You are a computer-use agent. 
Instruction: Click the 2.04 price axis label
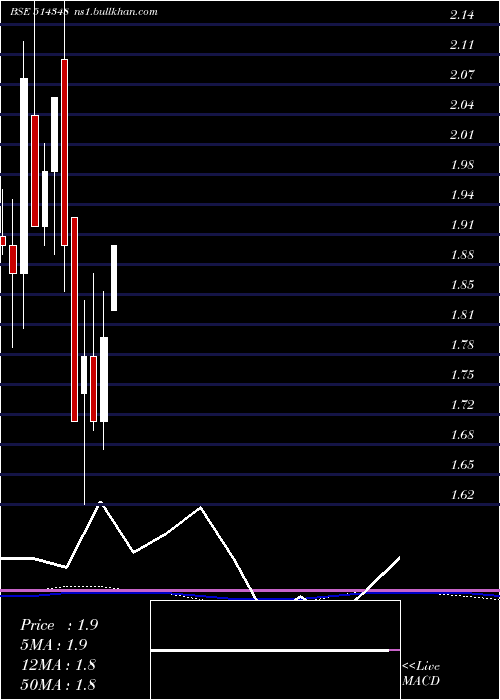(x=462, y=105)
